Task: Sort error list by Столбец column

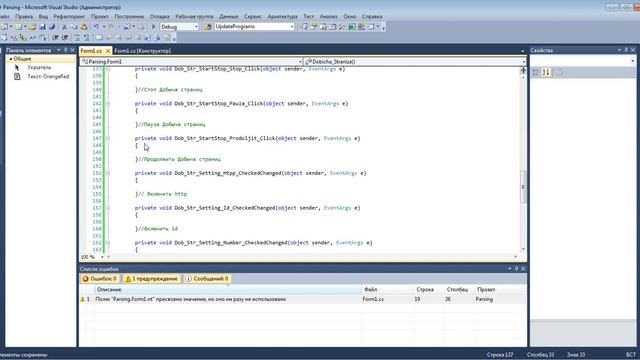Action: 459,289
